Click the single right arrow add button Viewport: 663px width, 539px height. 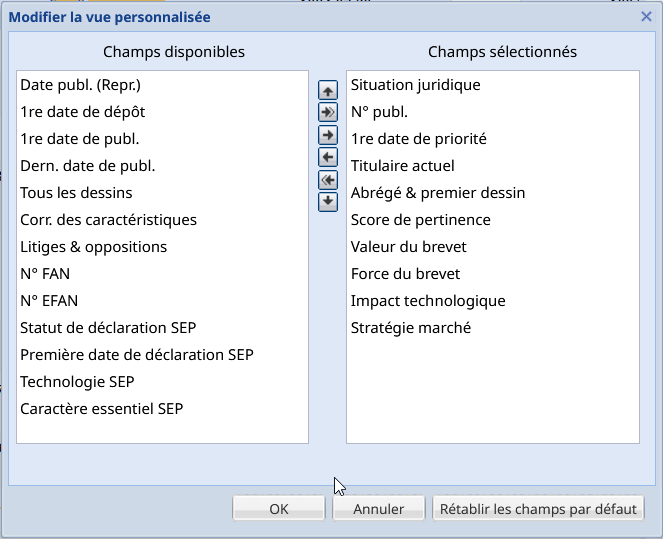(327, 135)
